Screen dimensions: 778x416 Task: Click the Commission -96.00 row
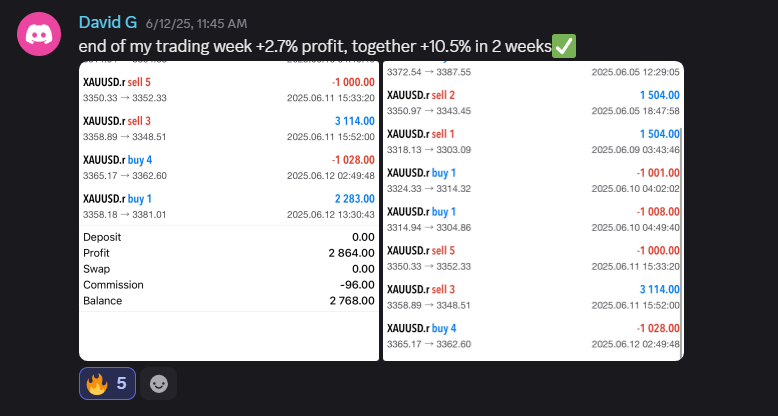[x=229, y=285]
